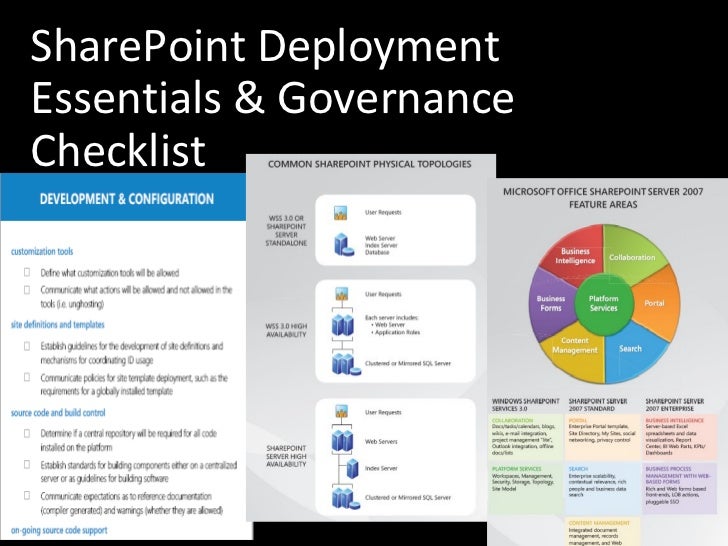The image size is (728, 546).
Task: Tick 'Establish standards for building components' checkbox
Action: (x=27, y=464)
